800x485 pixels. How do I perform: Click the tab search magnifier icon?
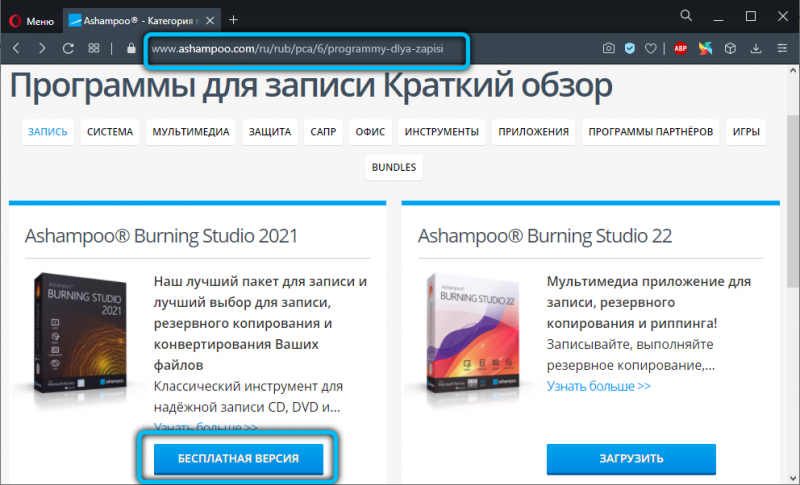click(x=686, y=16)
